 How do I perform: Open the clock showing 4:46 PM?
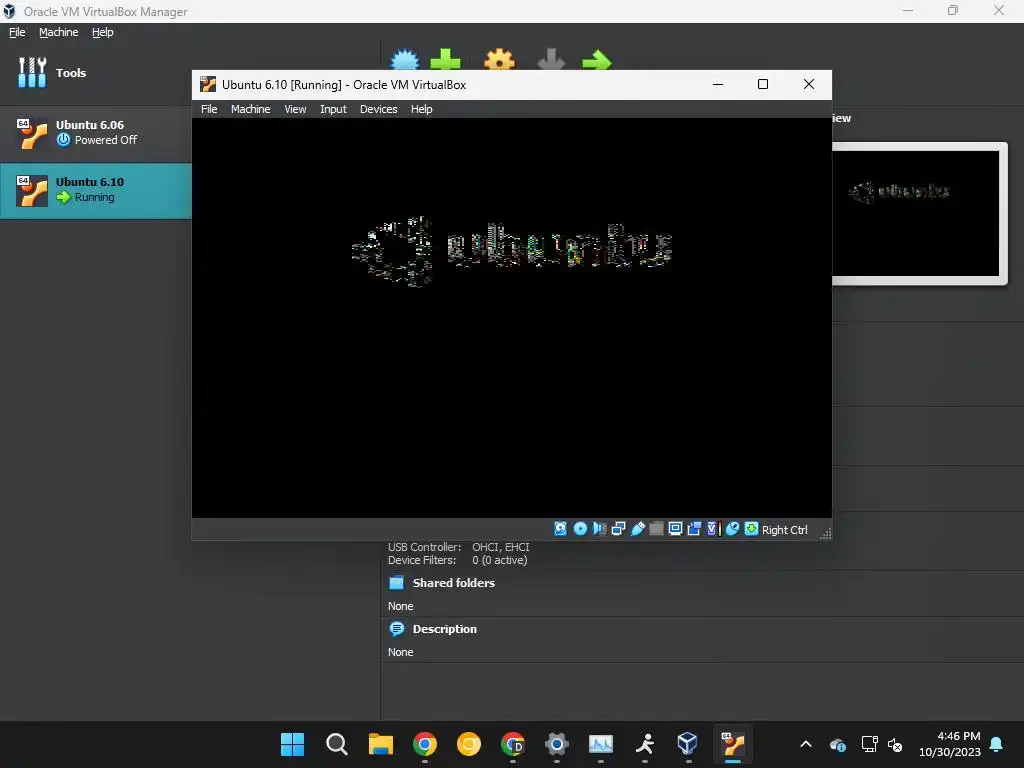950,744
